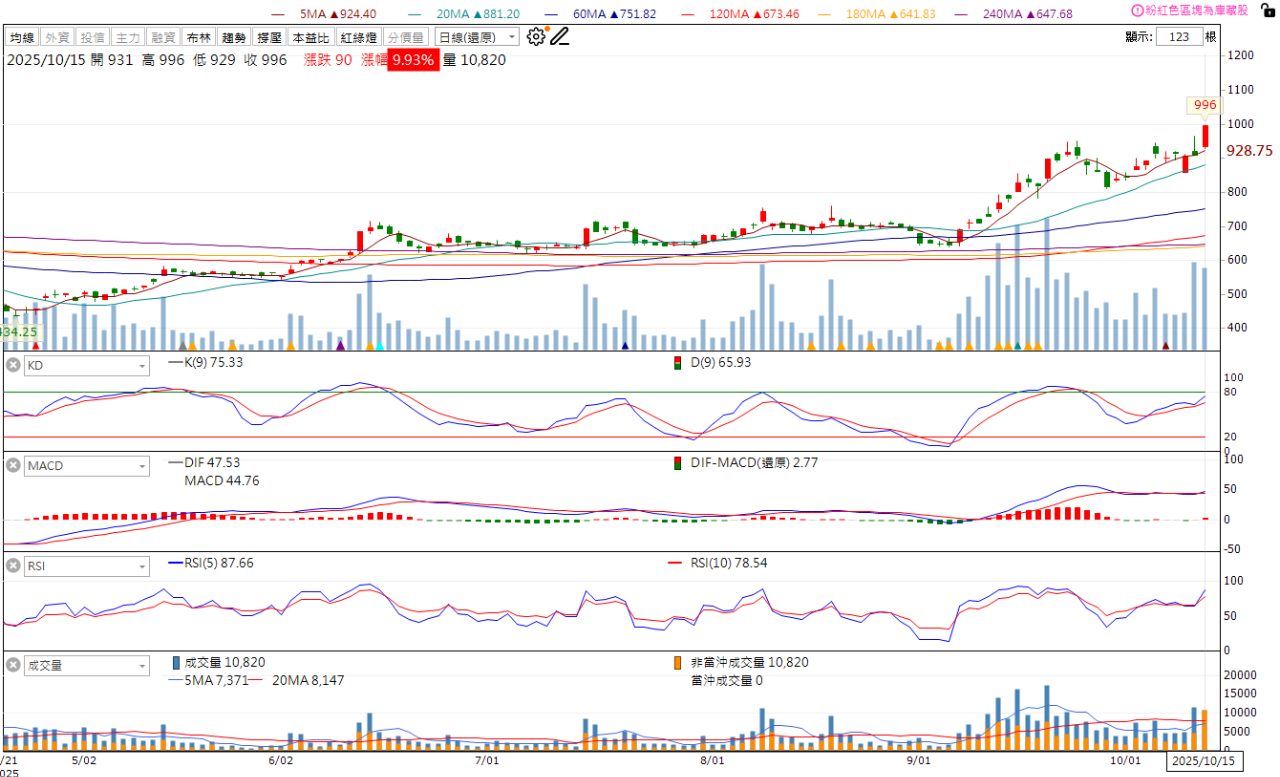Close the RSI indicator panel

13,566
